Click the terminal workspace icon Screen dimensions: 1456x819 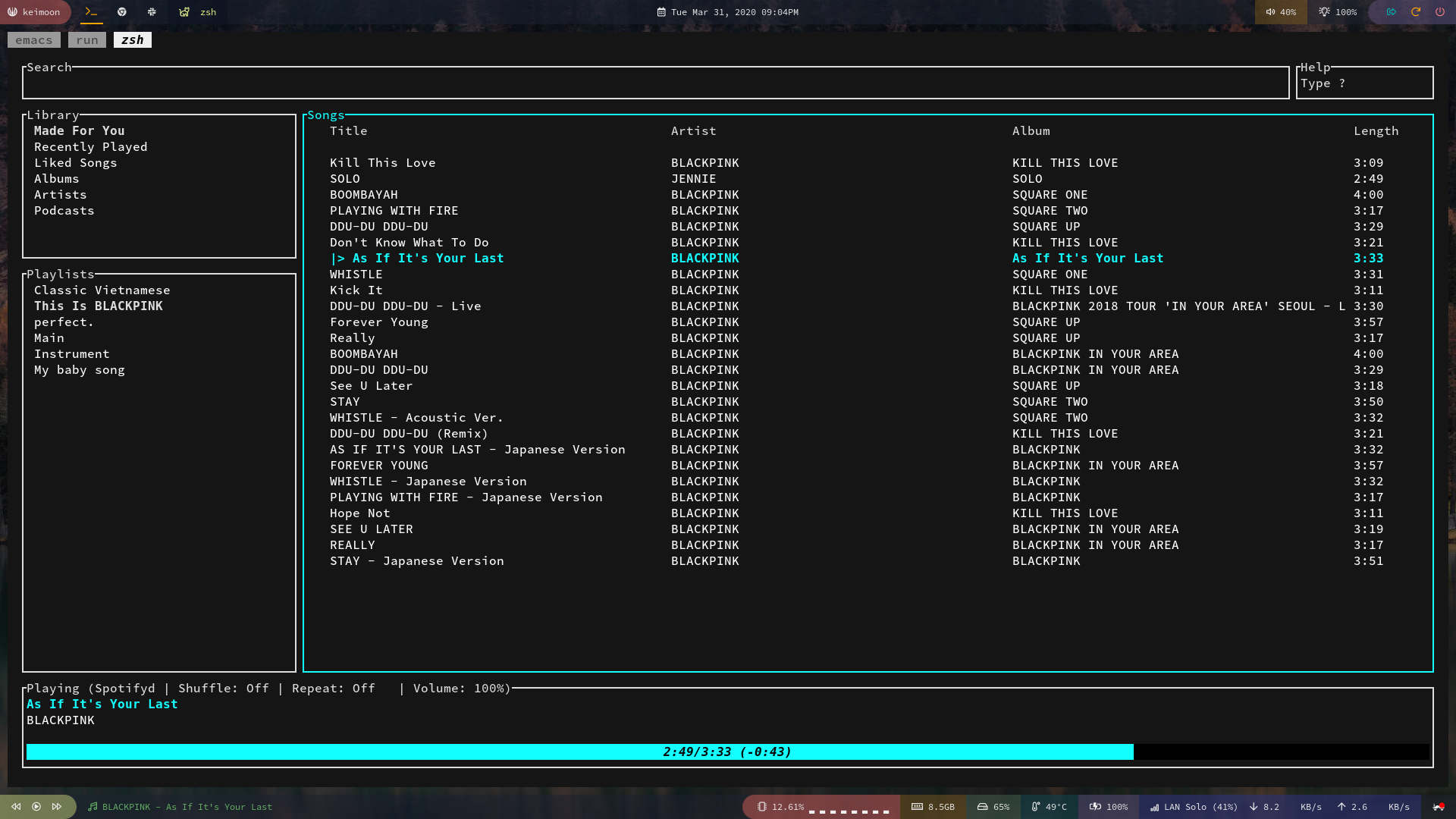(x=91, y=12)
